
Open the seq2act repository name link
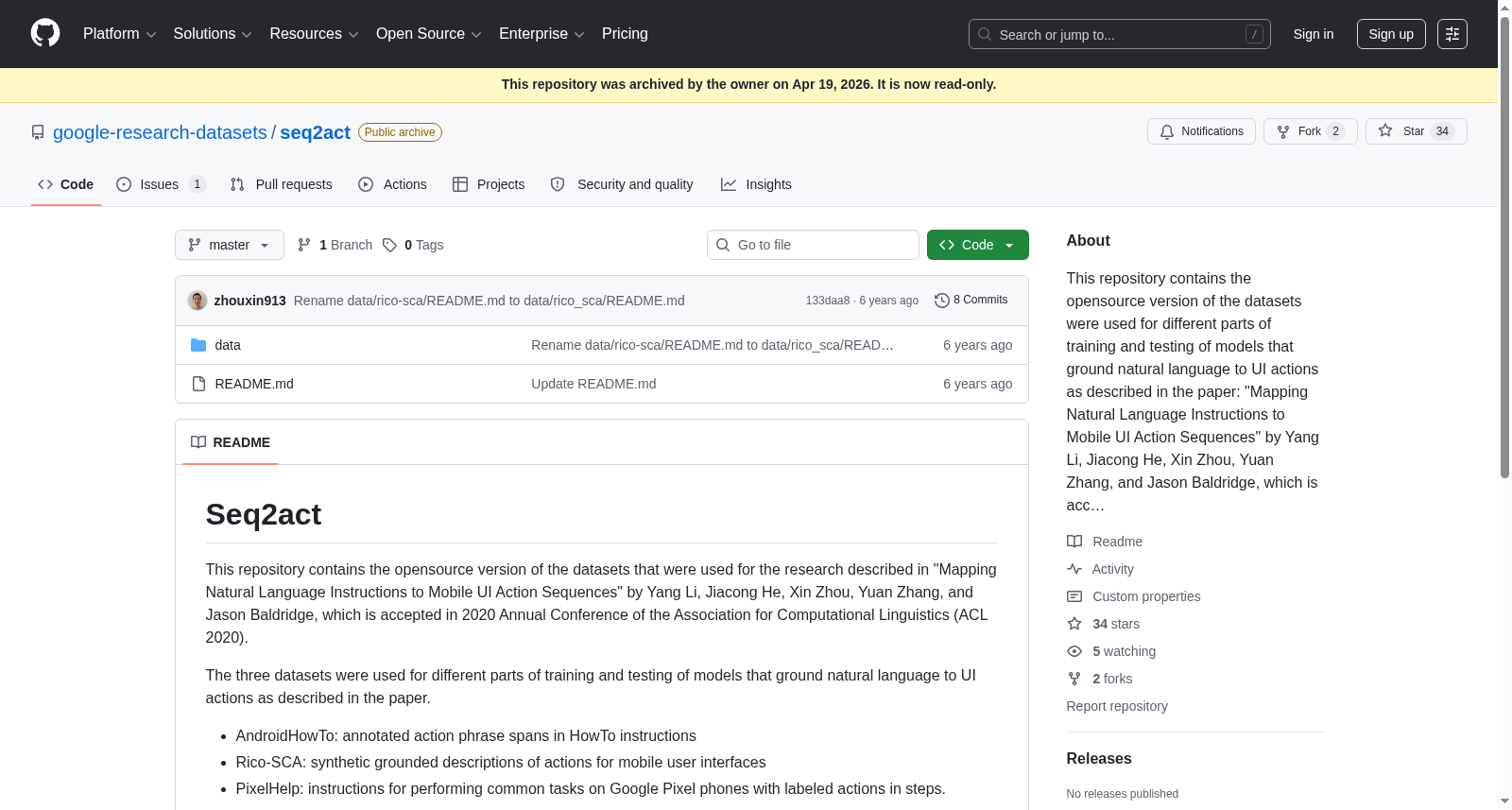click(x=315, y=132)
